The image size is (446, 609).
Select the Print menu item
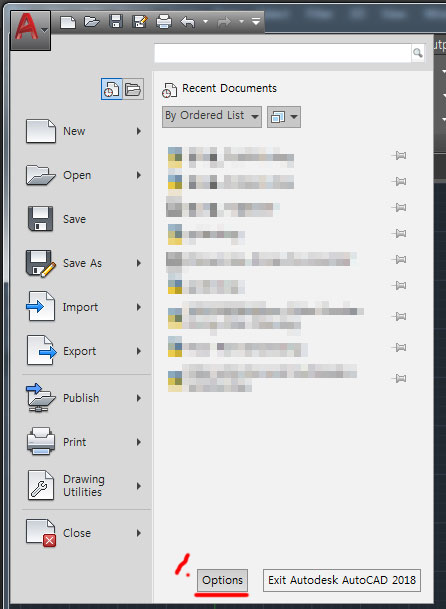pos(84,442)
